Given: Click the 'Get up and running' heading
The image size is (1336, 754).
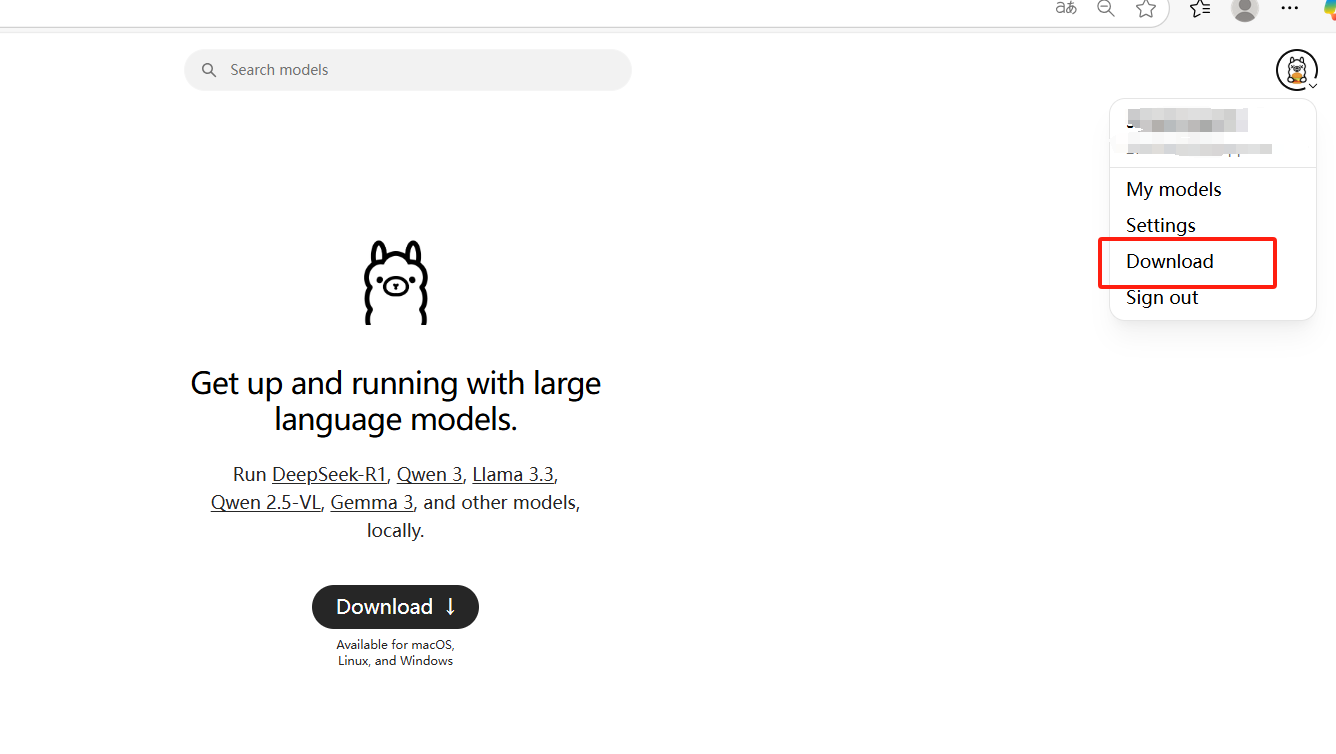Looking at the screenshot, I should coord(396,401).
